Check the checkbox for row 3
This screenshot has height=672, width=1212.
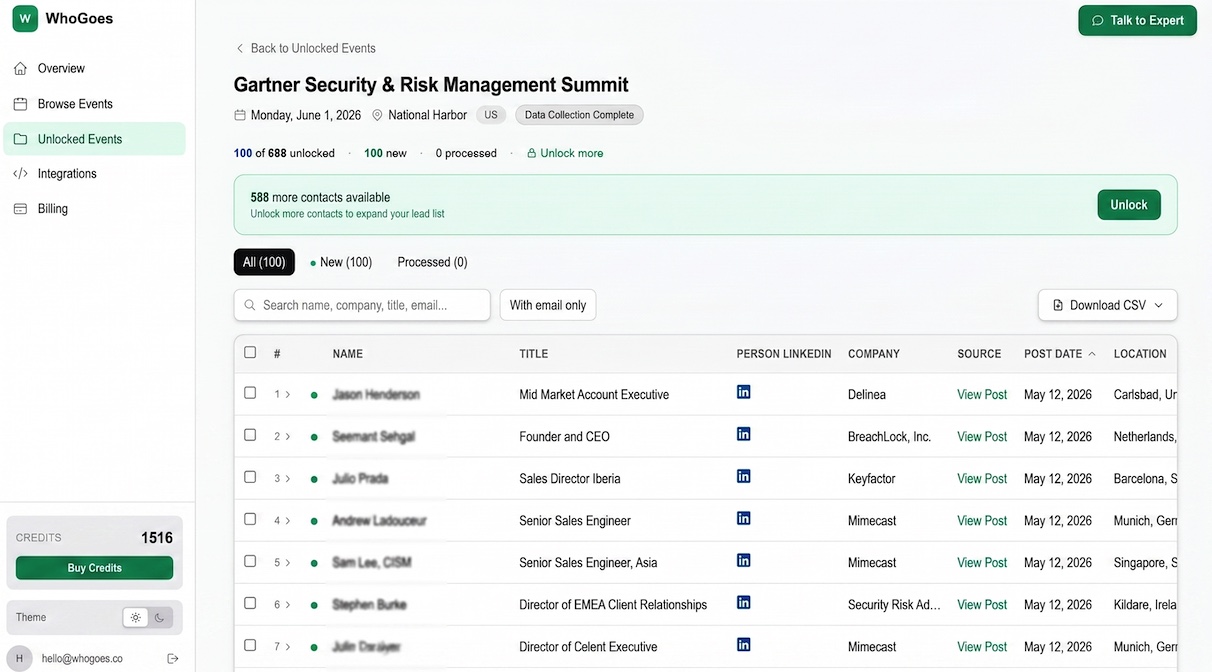point(250,477)
